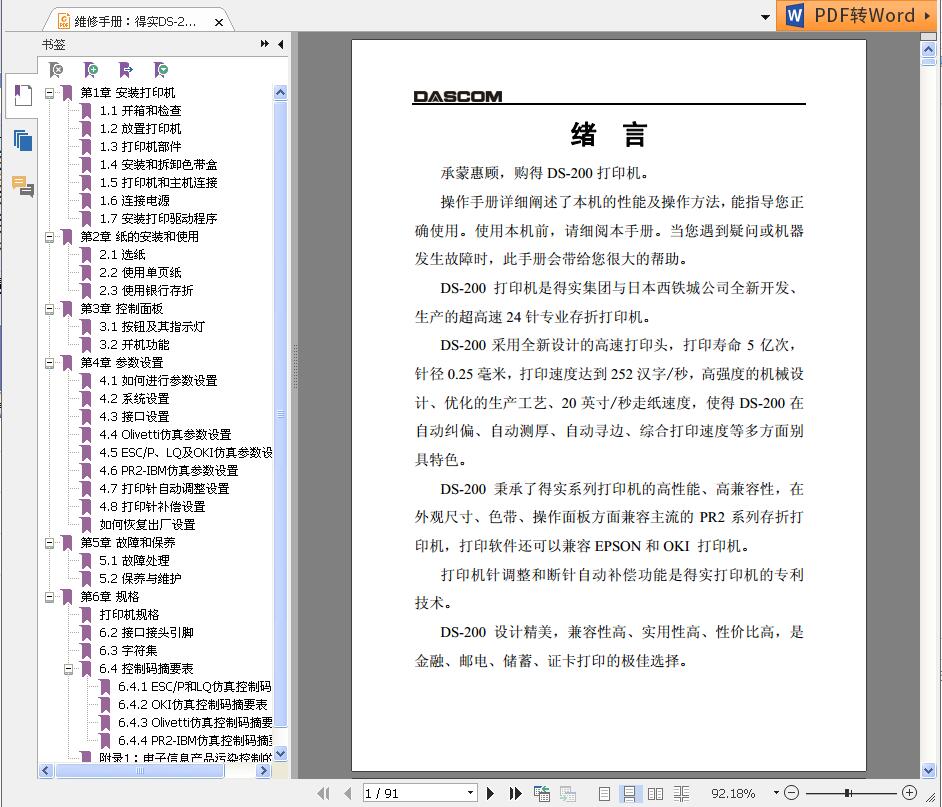Screen dimensions: 942x807
Task: Click the page number field 1 / 91
Action: [x=413, y=793]
